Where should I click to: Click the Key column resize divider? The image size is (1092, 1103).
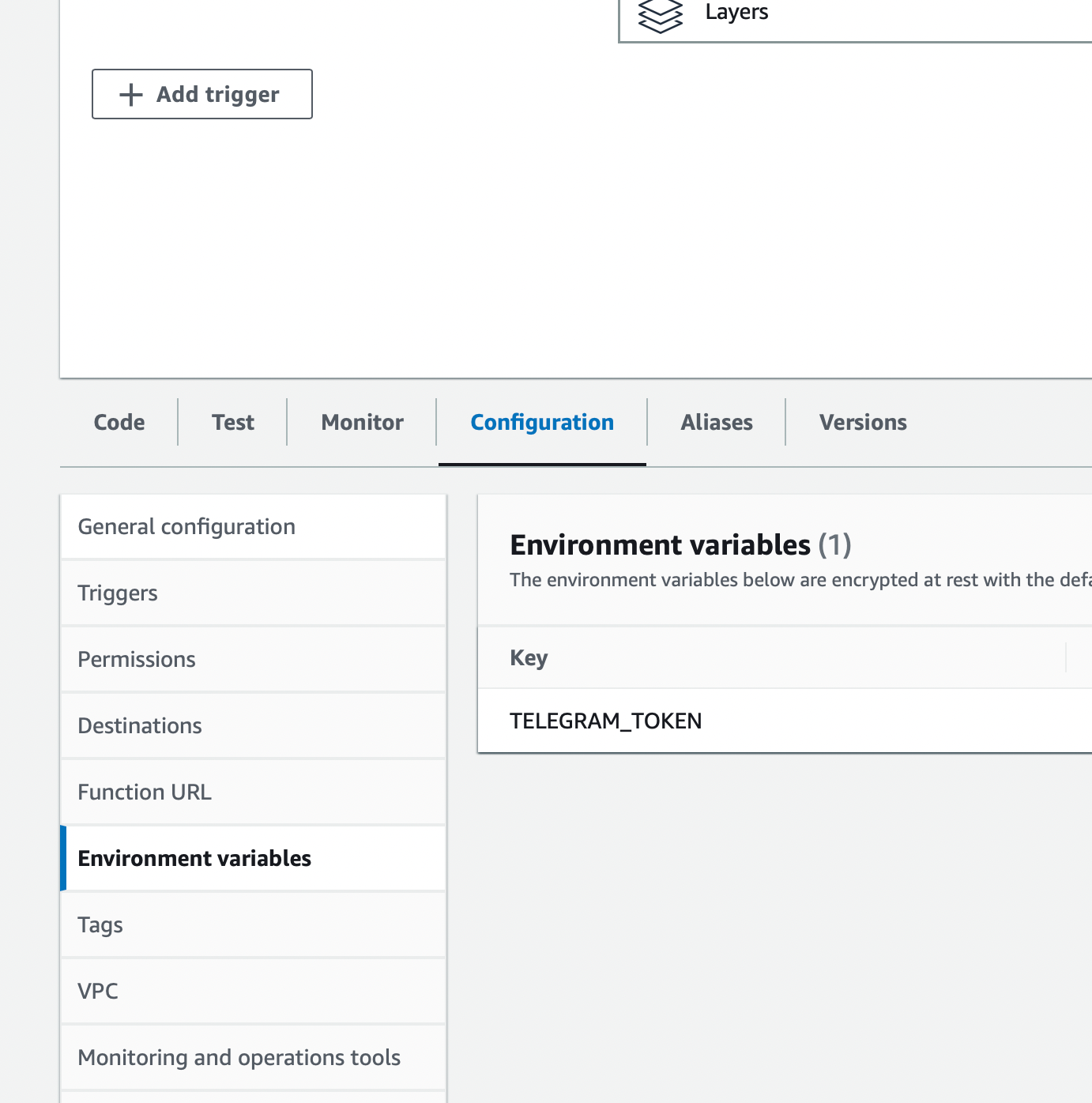coord(1066,658)
